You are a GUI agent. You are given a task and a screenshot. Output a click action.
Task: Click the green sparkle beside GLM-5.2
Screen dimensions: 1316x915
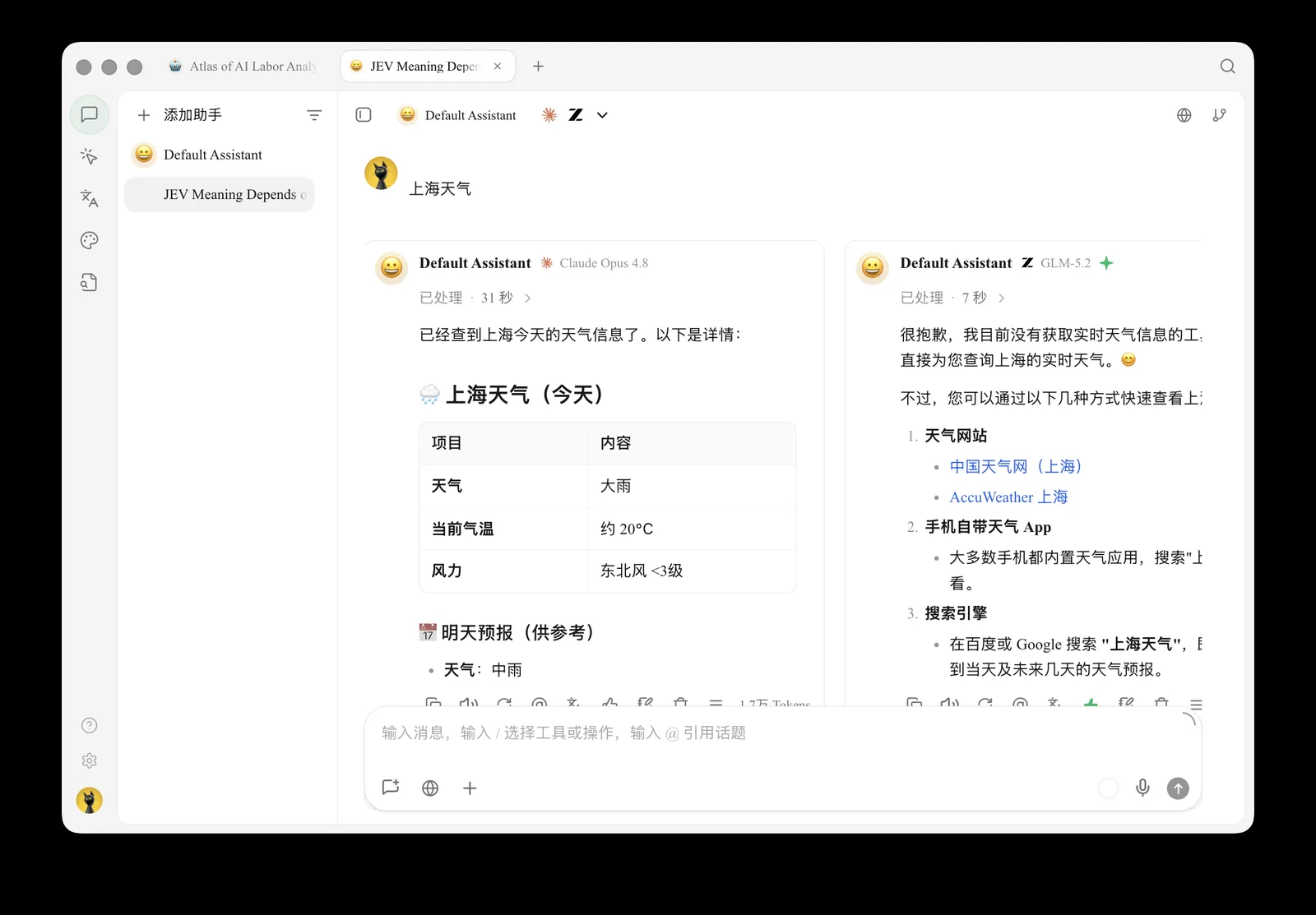coord(1106,263)
